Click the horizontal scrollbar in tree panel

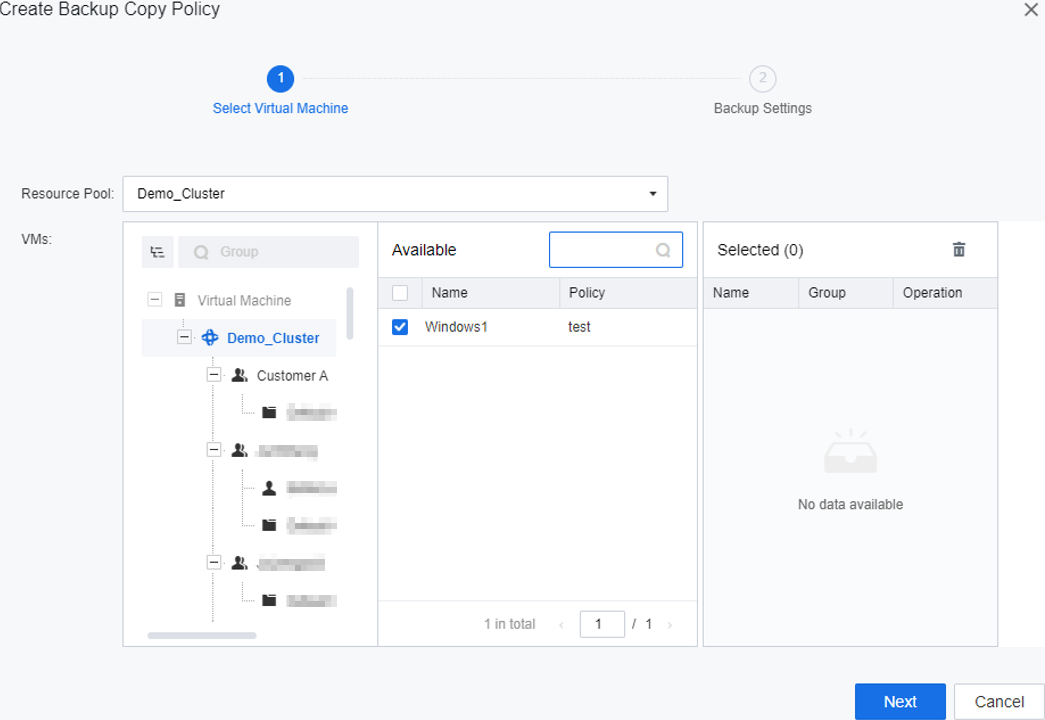[x=201, y=635]
